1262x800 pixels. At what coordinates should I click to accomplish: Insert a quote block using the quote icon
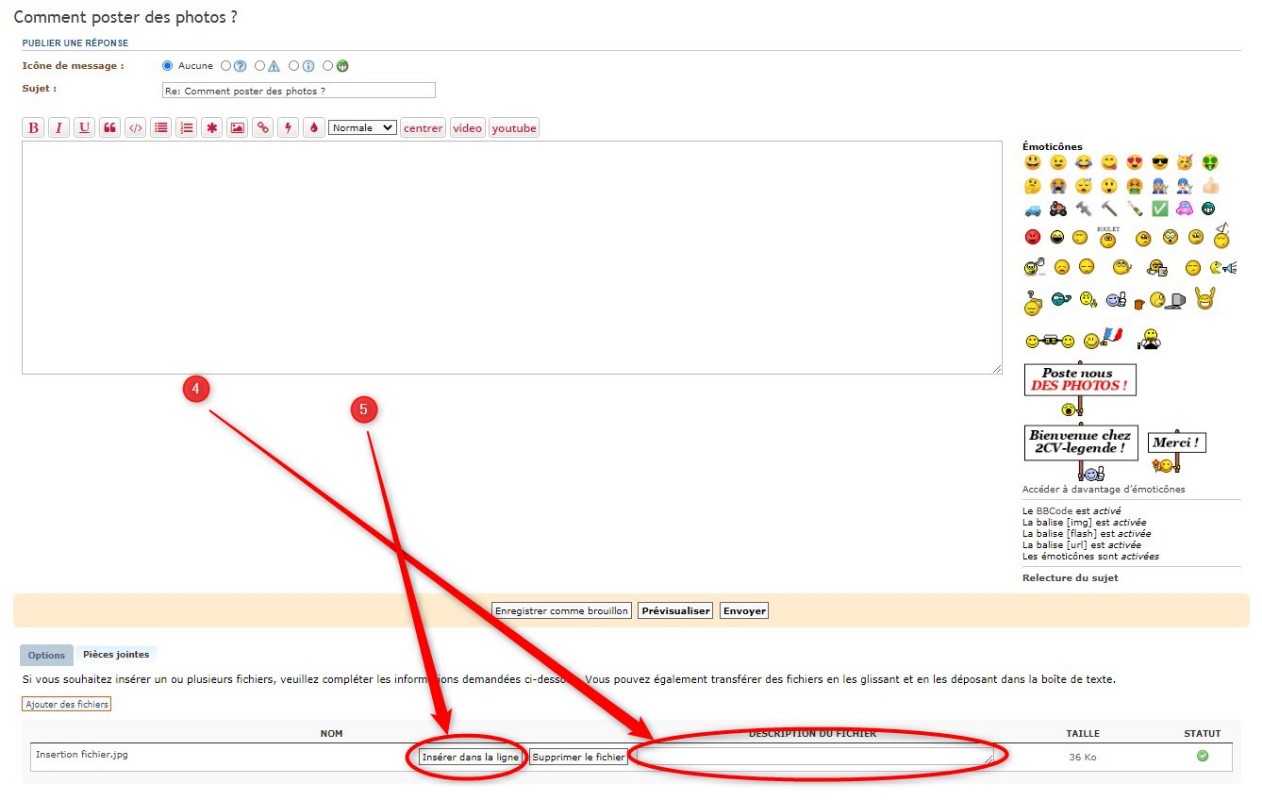[x=110, y=128]
